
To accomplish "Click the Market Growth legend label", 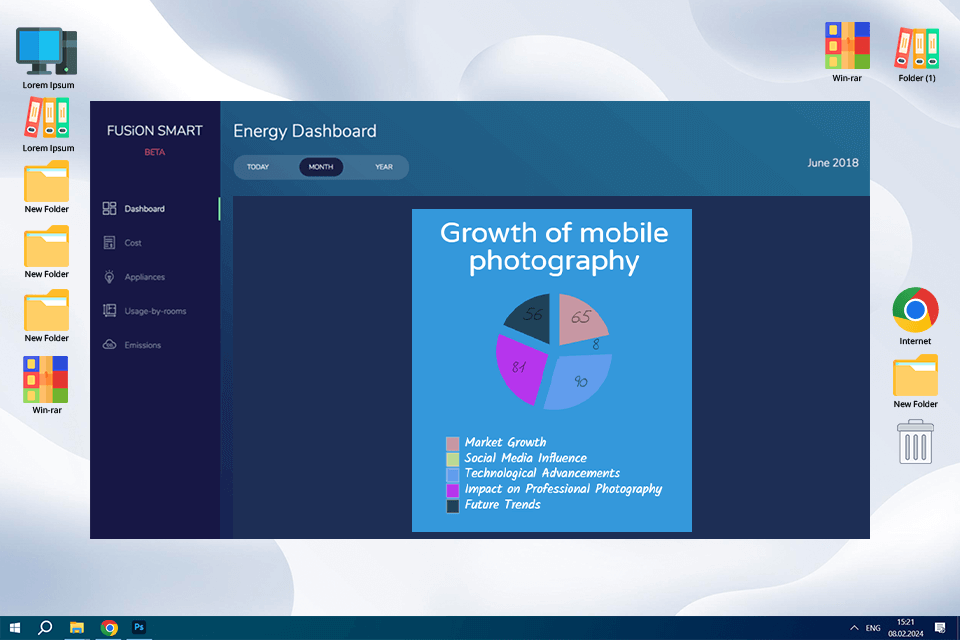I will 505,442.
